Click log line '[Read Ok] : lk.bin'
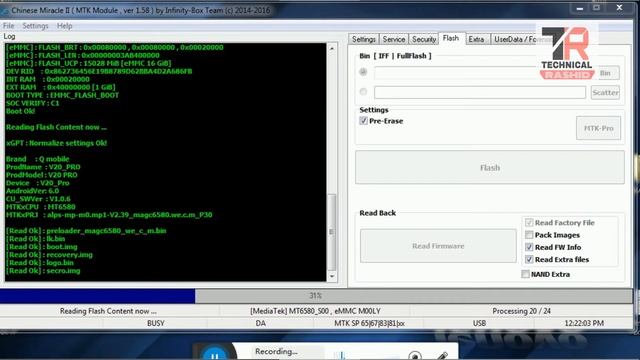This screenshot has width=640, height=360. (36, 239)
